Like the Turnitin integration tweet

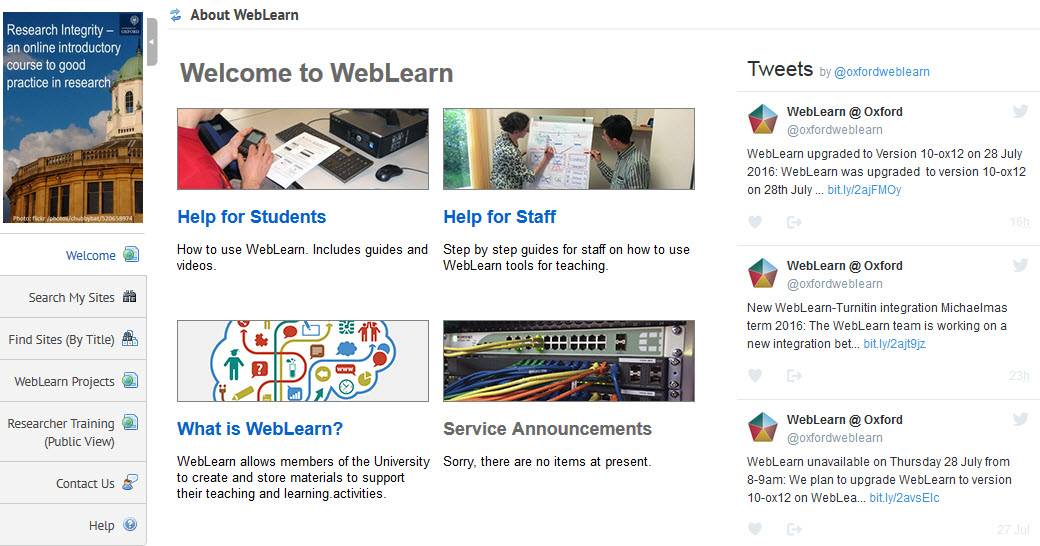pyautogui.click(x=755, y=376)
